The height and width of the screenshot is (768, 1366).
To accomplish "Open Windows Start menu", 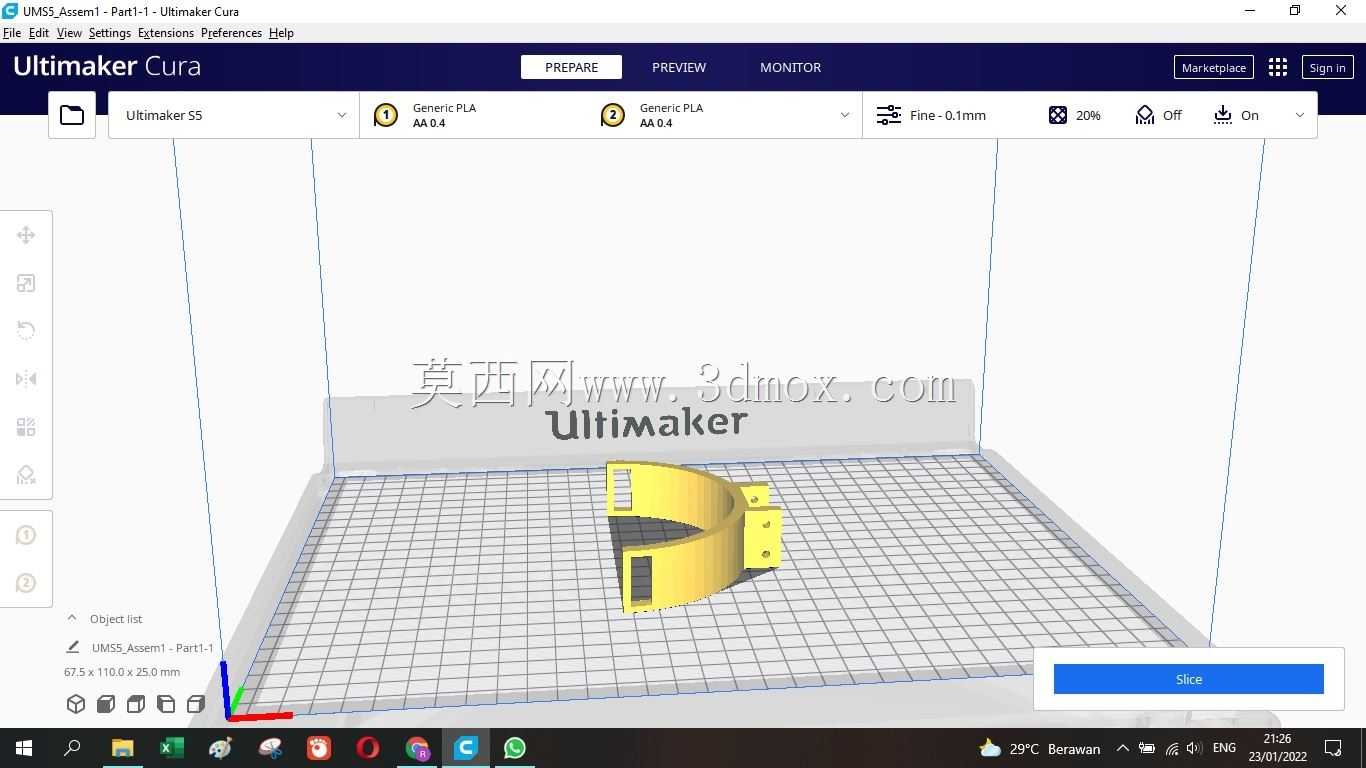I will point(24,748).
